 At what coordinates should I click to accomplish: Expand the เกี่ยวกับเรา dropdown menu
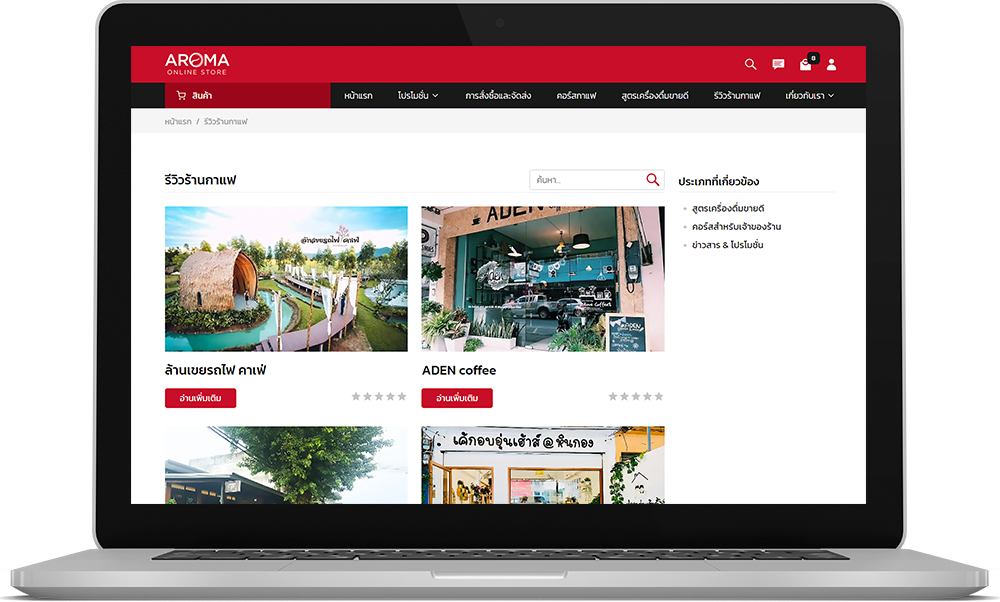(810, 96)
